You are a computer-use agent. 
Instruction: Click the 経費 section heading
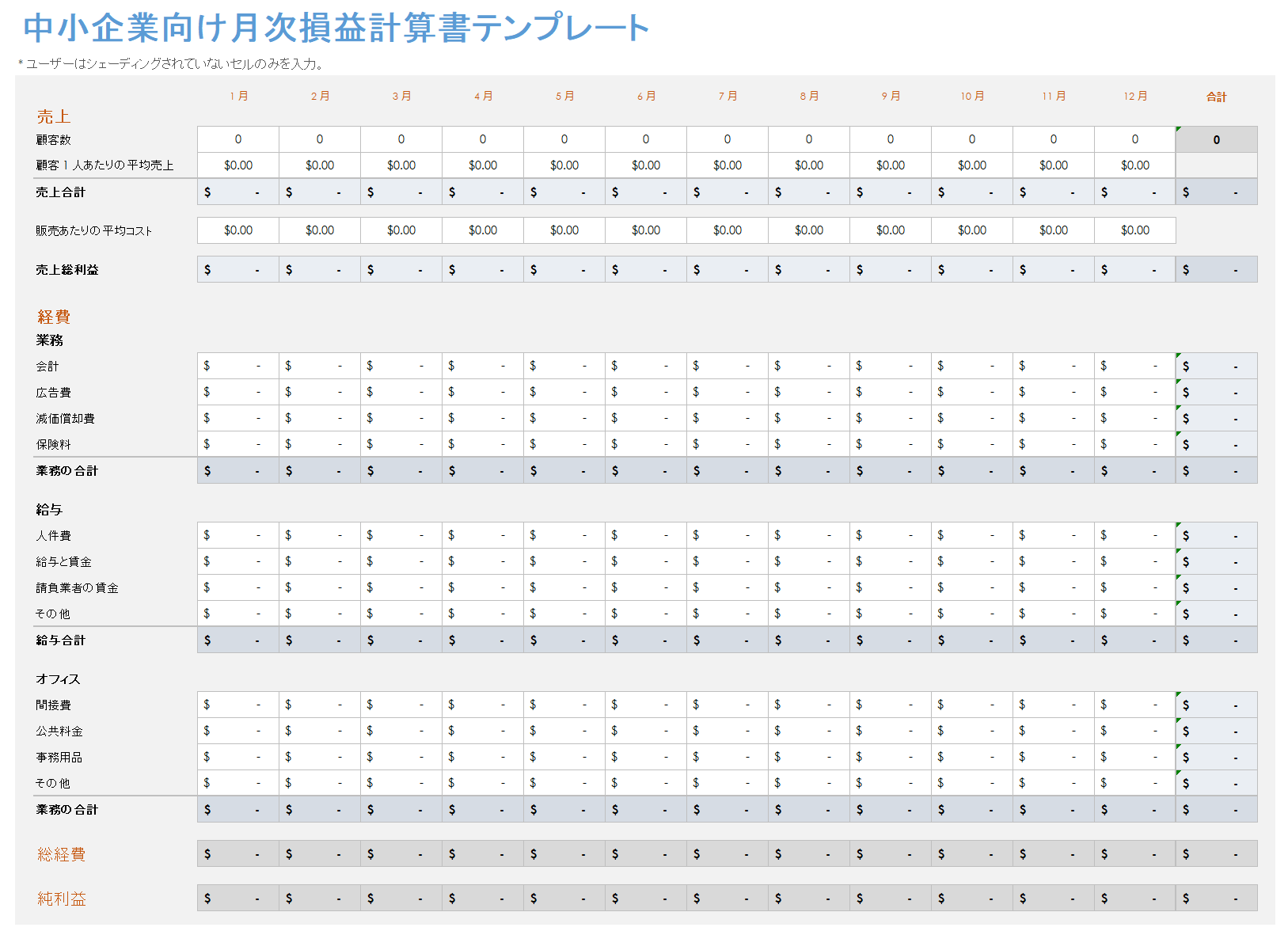tap(54, 317)
